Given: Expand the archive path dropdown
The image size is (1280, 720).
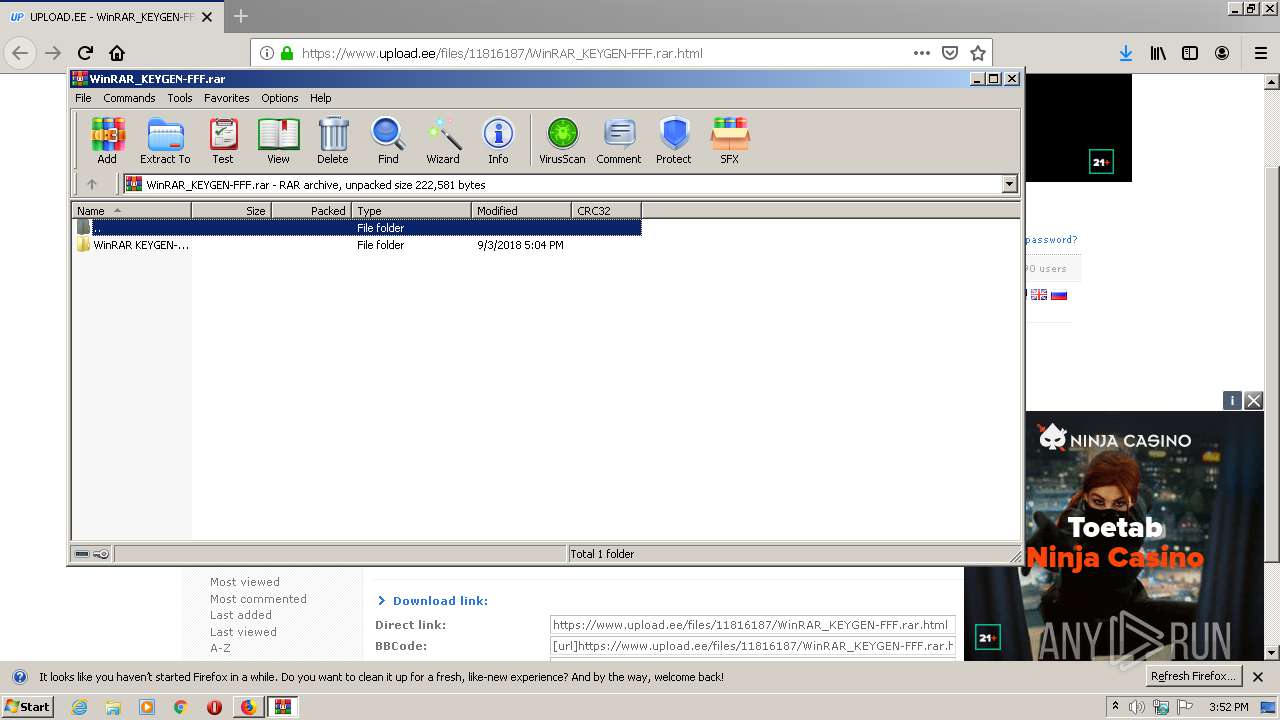Looking at the screenshot, I should tap(1009, 184).
